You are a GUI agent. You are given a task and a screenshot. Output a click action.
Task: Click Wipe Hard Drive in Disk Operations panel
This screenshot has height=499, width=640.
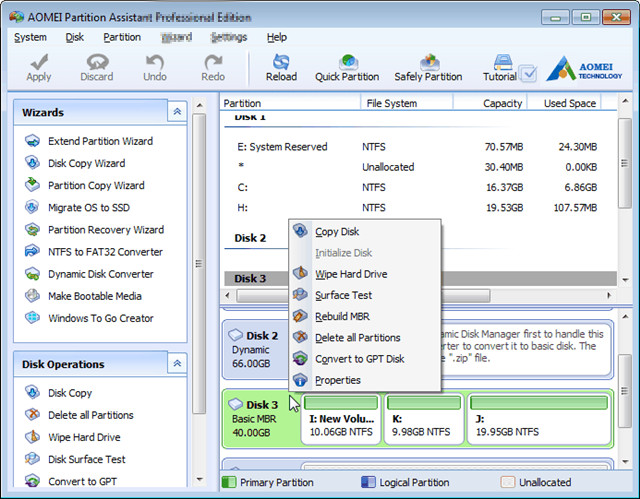(72, 437)
